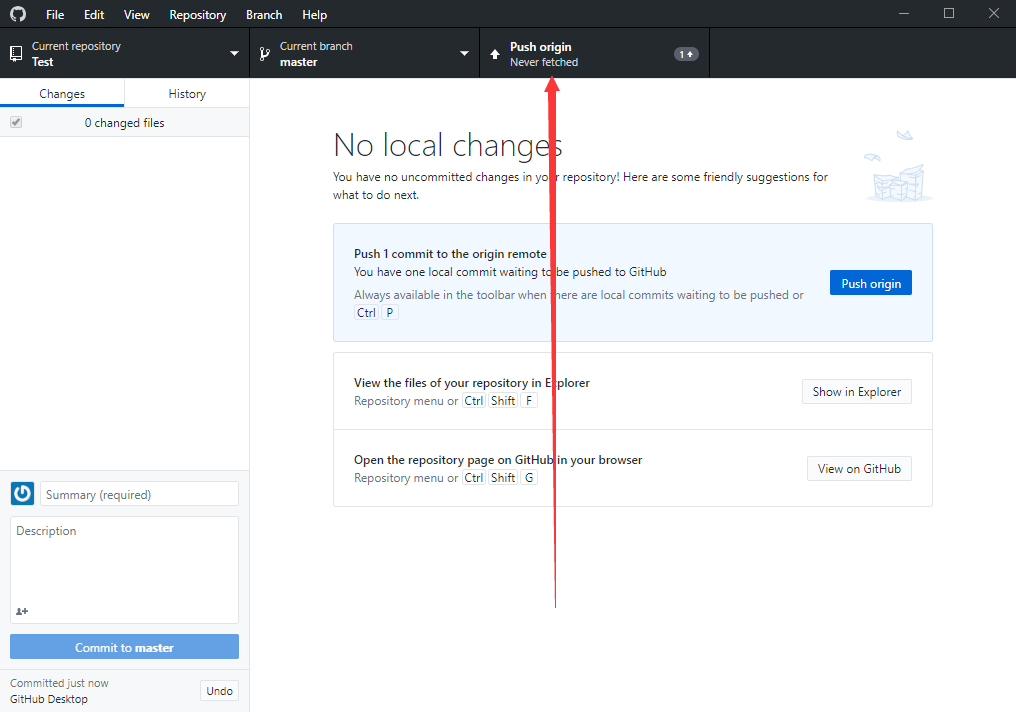Viewport: 1016px width, 712px height.
Task: Click the 'GitHub Desktop' commit title
Action: point(49,698)
